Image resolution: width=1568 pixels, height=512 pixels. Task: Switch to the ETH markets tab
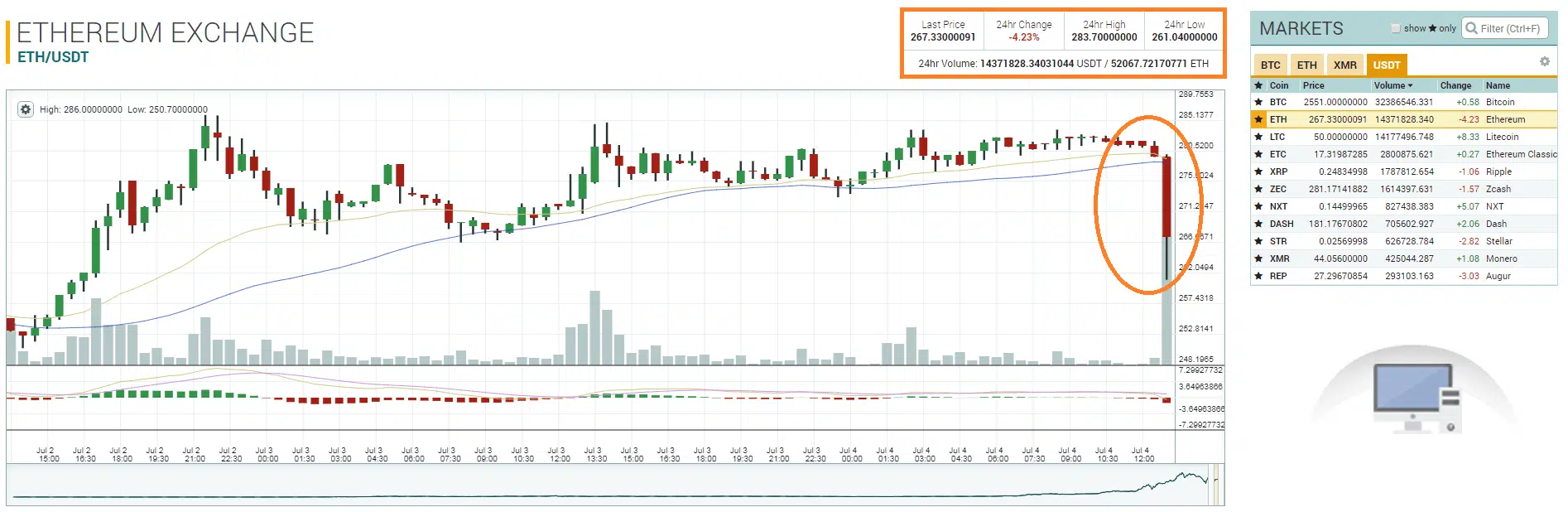[1307, 65]
